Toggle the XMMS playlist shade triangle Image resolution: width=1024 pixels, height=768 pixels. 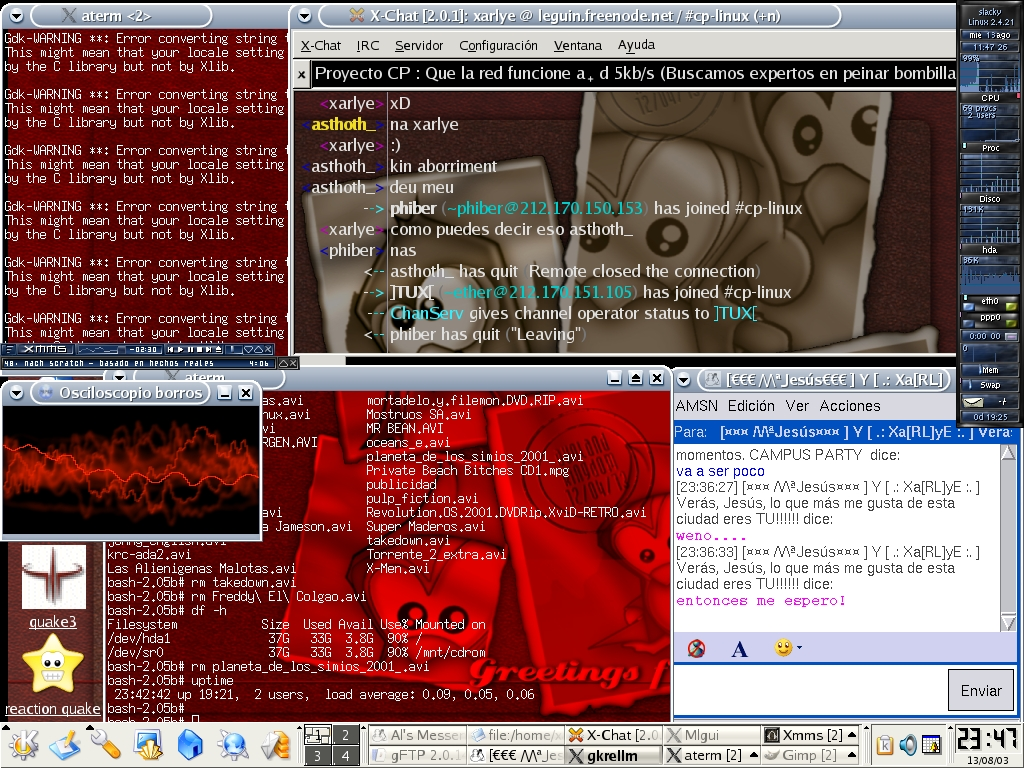pos(283,364)
